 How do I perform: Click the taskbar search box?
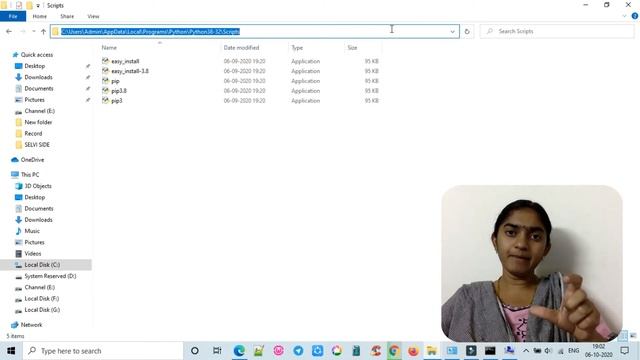(102, 351)
